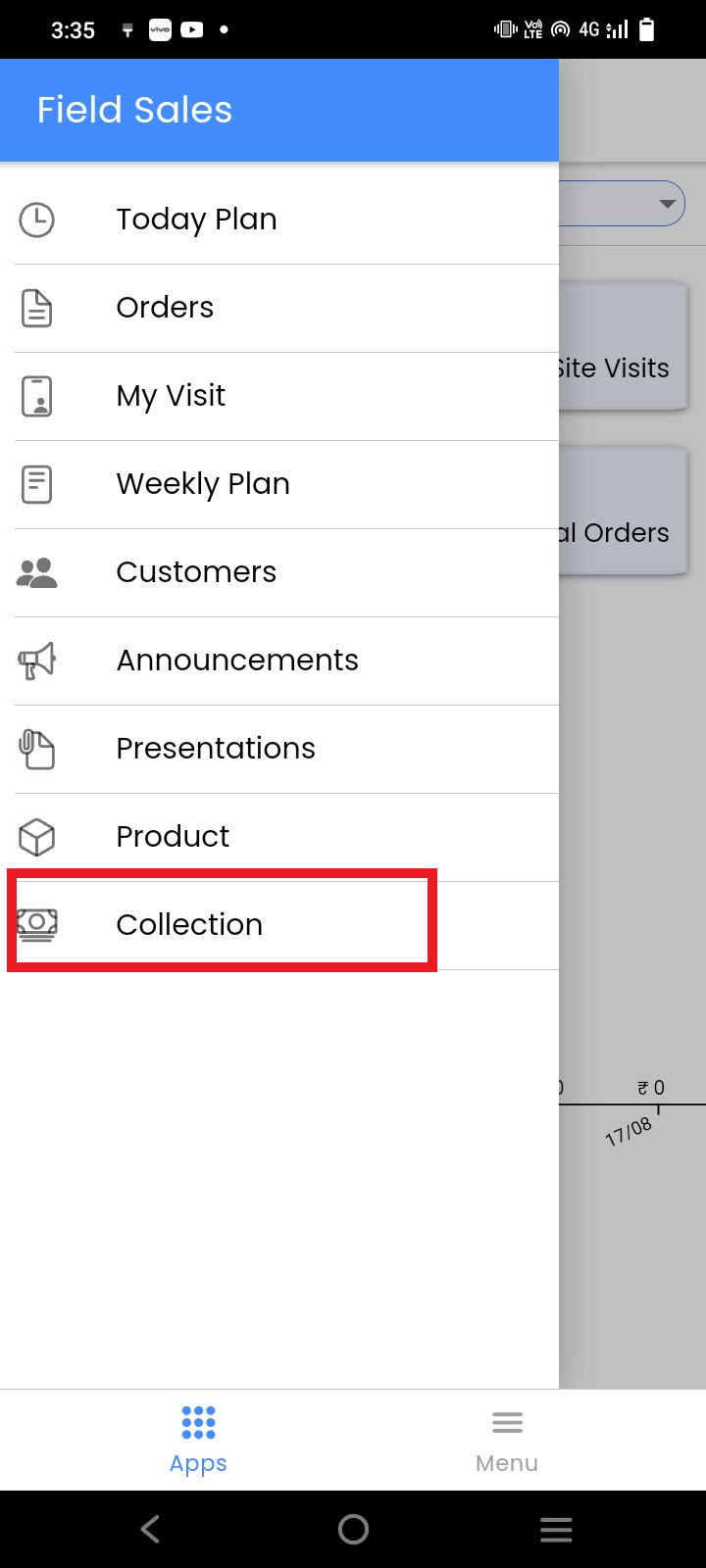Tap the Weekly Plan notepad icon
This screenshot has height=1568, width=706.
coord(37,484)
